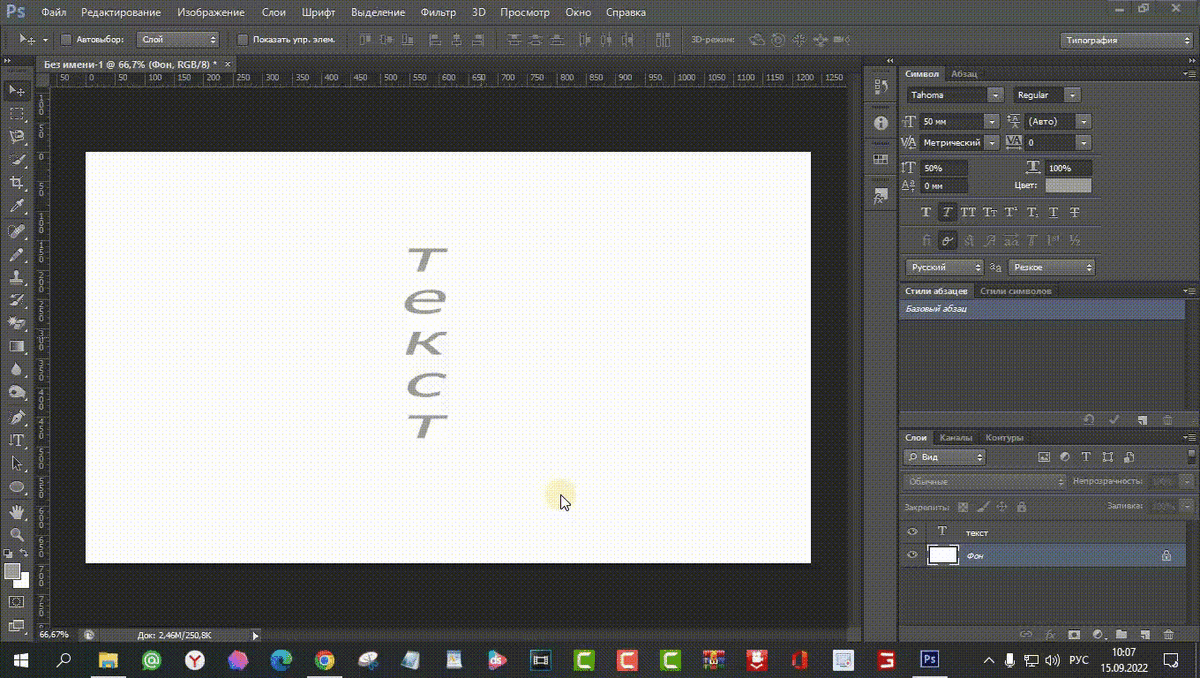Screen dimensions: 1200x678
Task: Select the Ellipse shape tool
Action: (x=17, y=487)
